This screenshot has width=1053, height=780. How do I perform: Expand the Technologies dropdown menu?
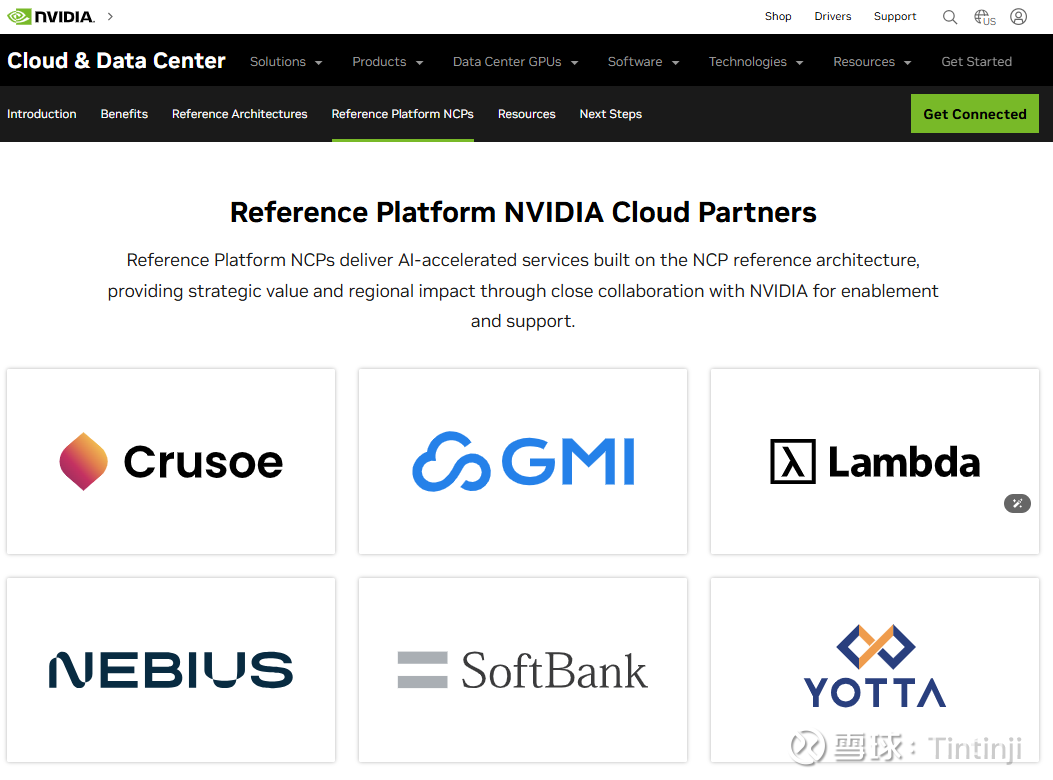pos(756,62)
